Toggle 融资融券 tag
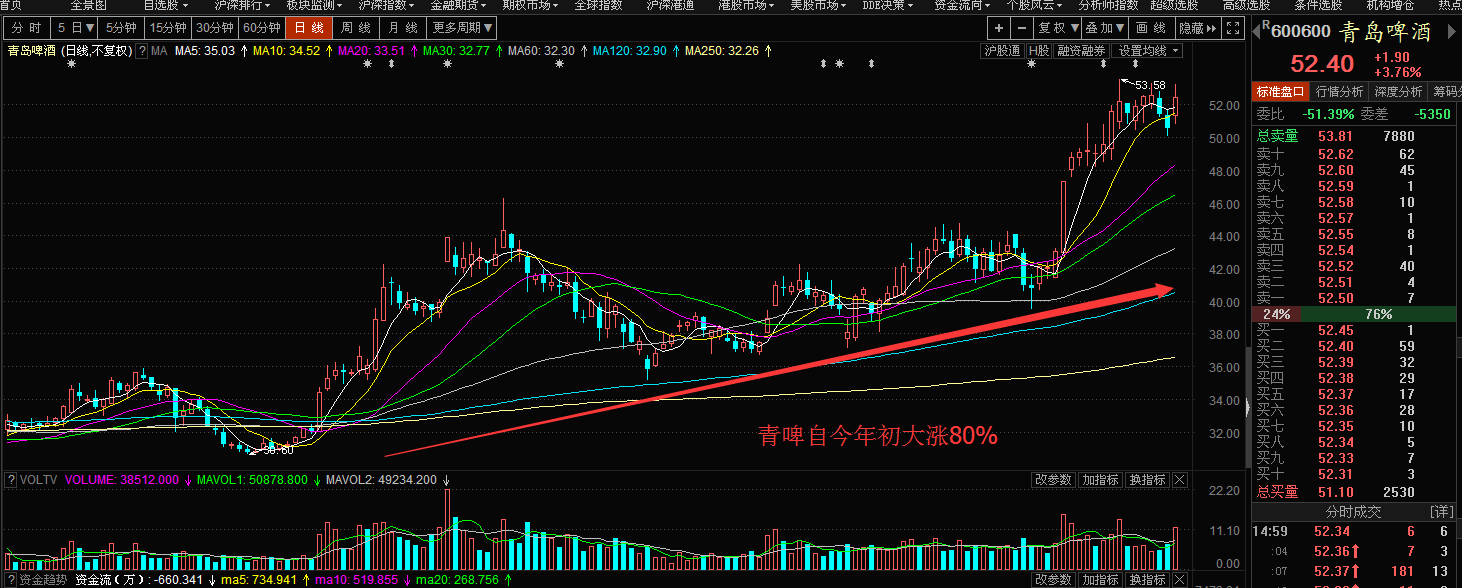The width and height of the screenshot is (1462, 588). pyautogui.click(x=1082, y=50)
